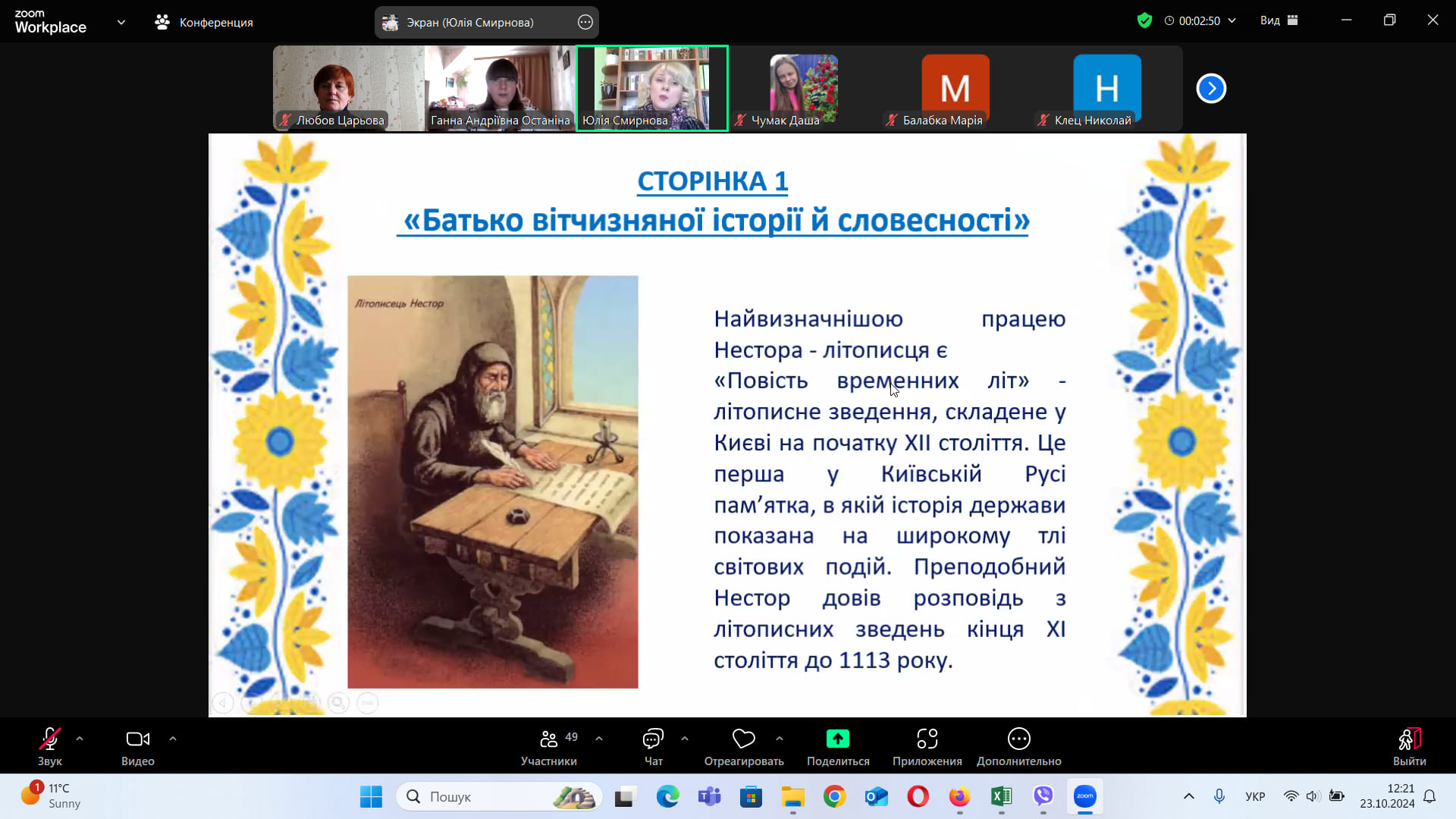The image size is (1456, 819).
Task: Unmute microphone with the Звук button
Action: pos(50,739)
